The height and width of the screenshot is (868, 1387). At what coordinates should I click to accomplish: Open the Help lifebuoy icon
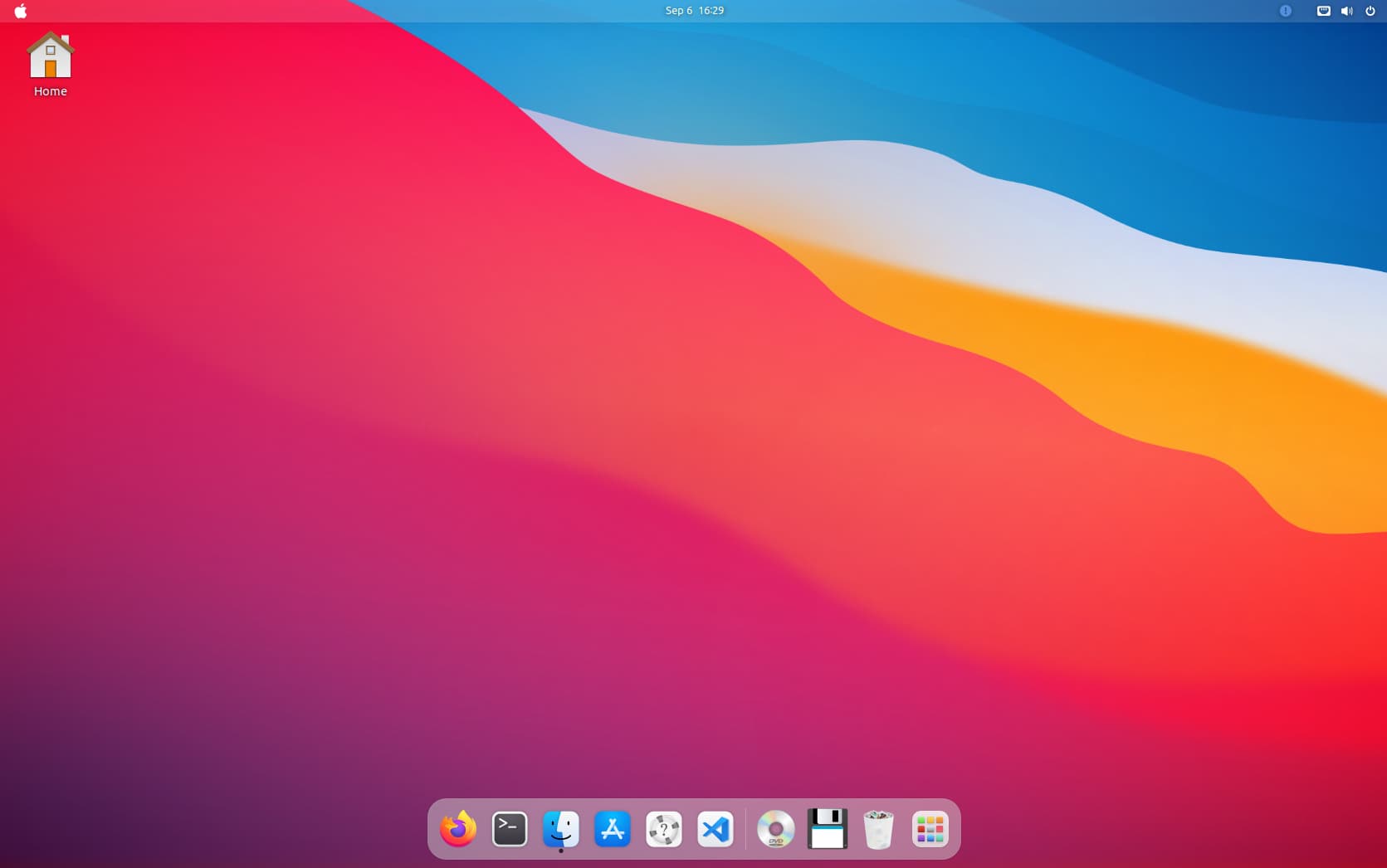click(664, 829)
